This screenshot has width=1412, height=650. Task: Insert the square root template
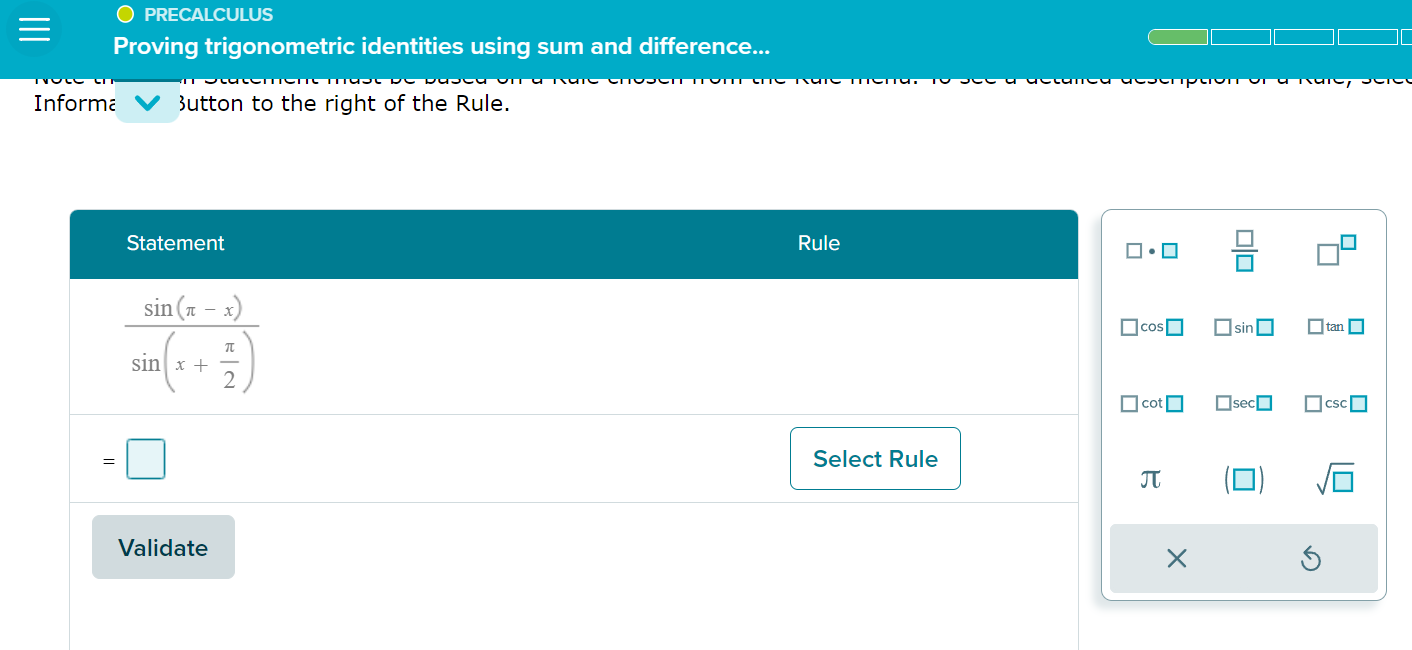coord(1335,479)
